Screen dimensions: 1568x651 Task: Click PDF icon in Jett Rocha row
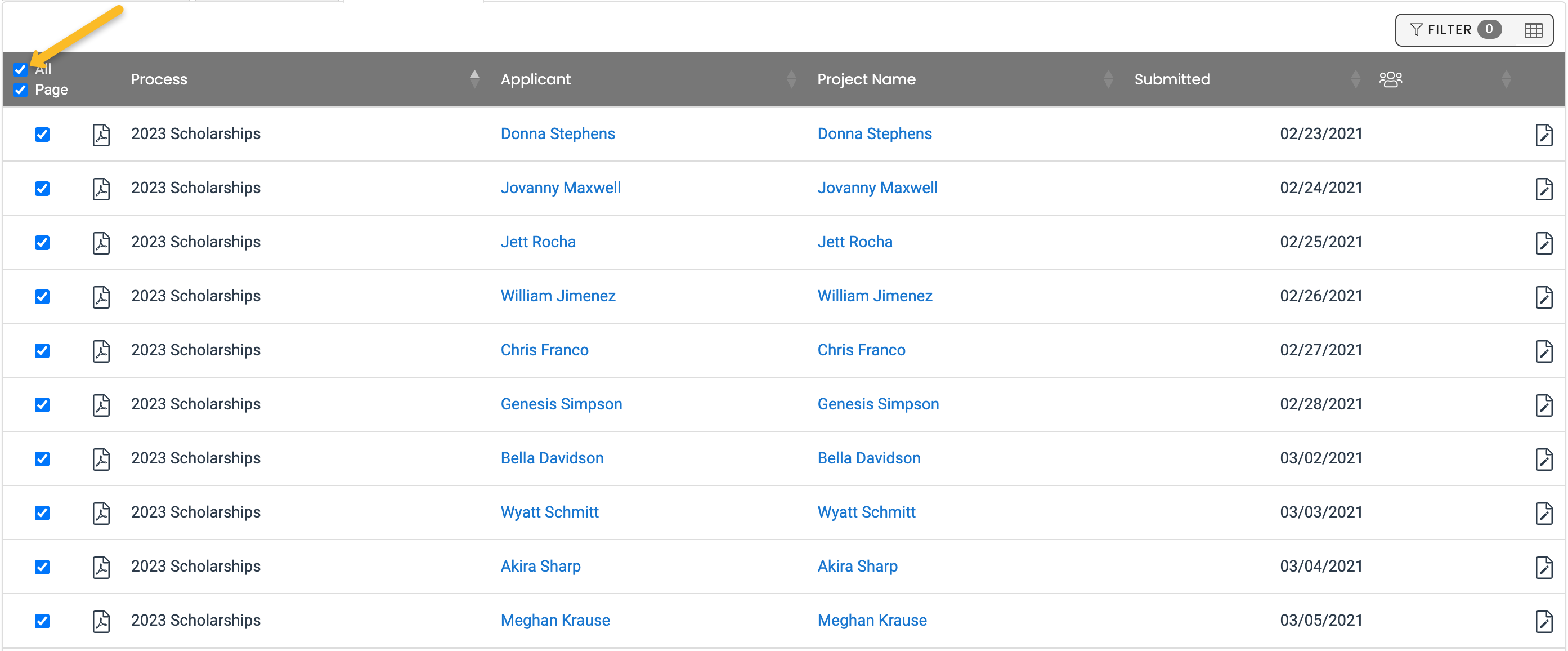tap(101, 243)
